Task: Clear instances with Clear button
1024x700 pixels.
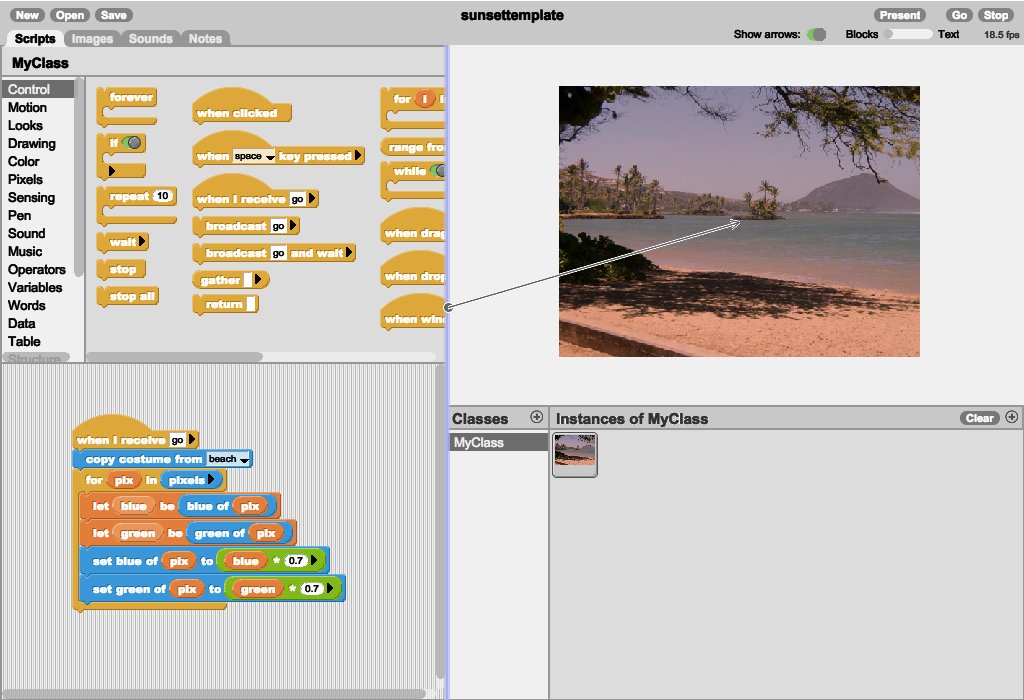Action: [980, 418]
